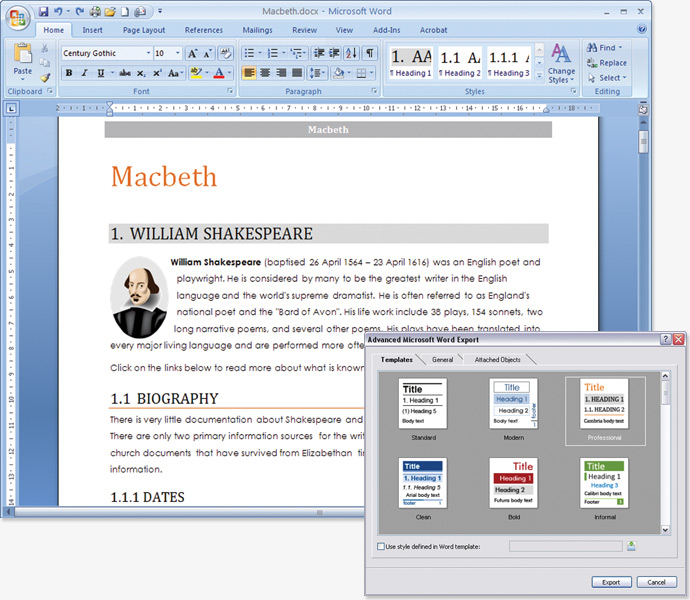
Task: Switch to Attached Objects tab
Action: pyautogui.click(x=497, y=360)
